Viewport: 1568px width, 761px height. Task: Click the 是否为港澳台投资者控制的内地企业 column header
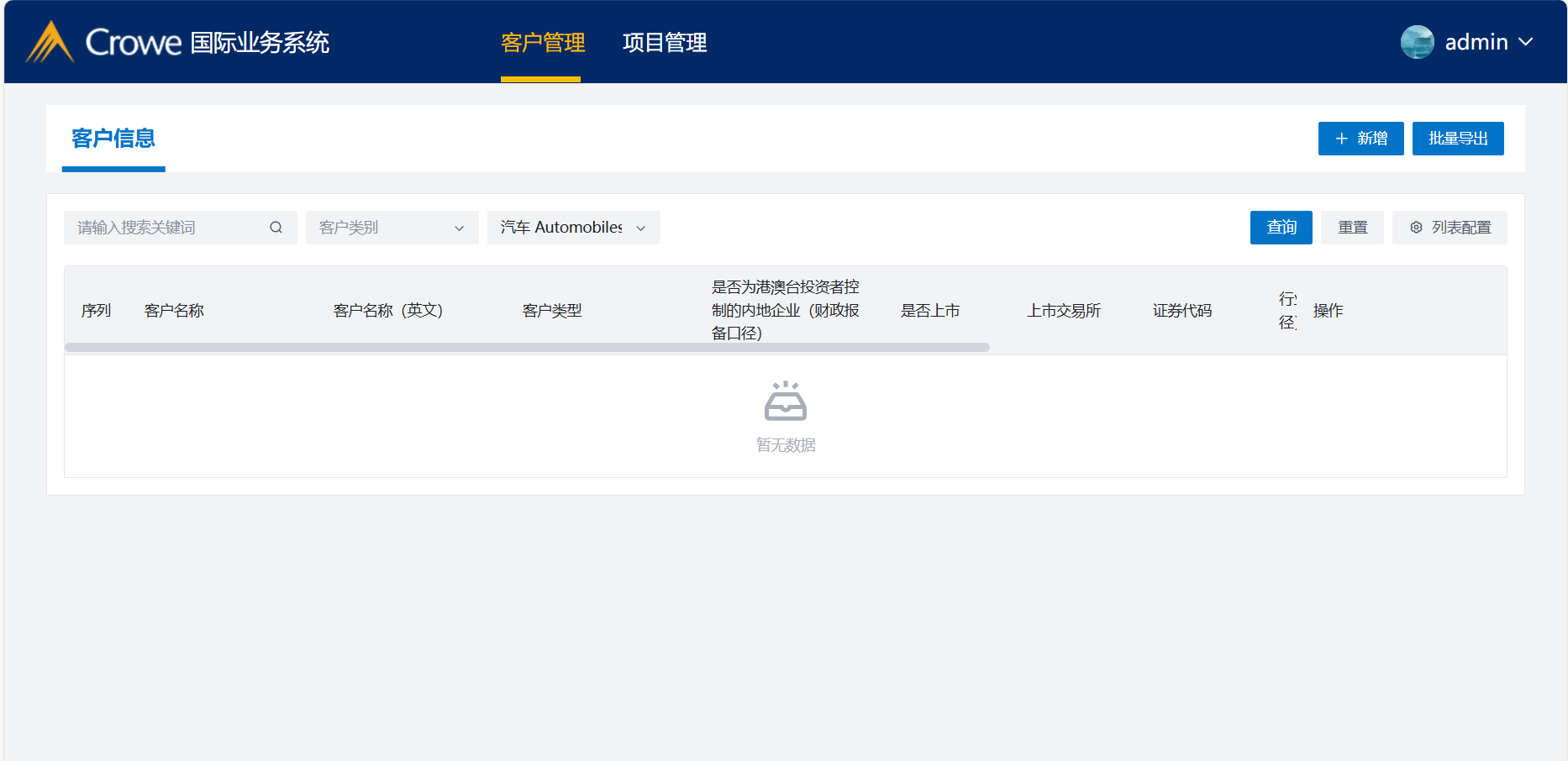(x=786, y=310)
